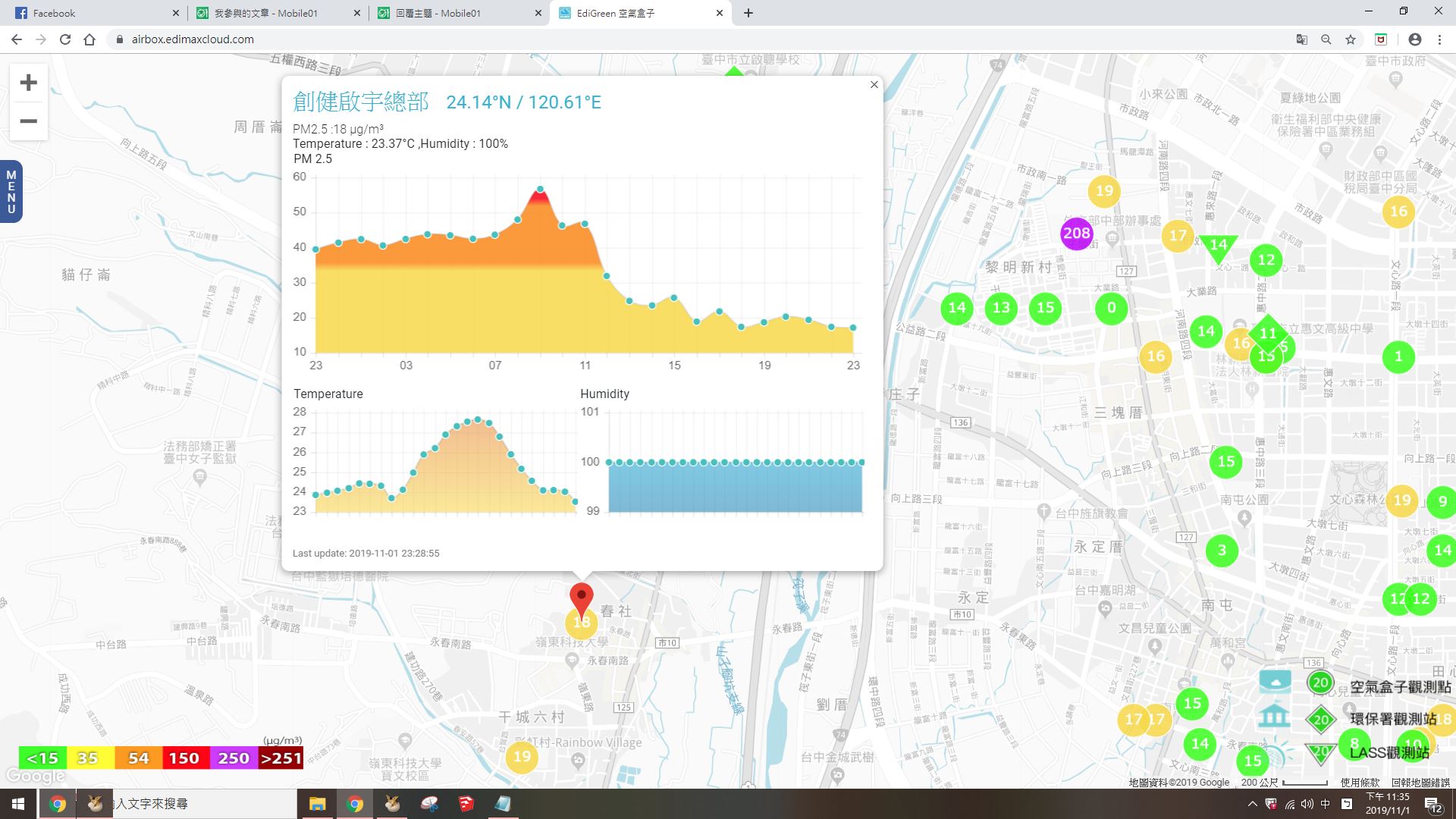Reload the current page
The image size is (1456, 819).
65,39
